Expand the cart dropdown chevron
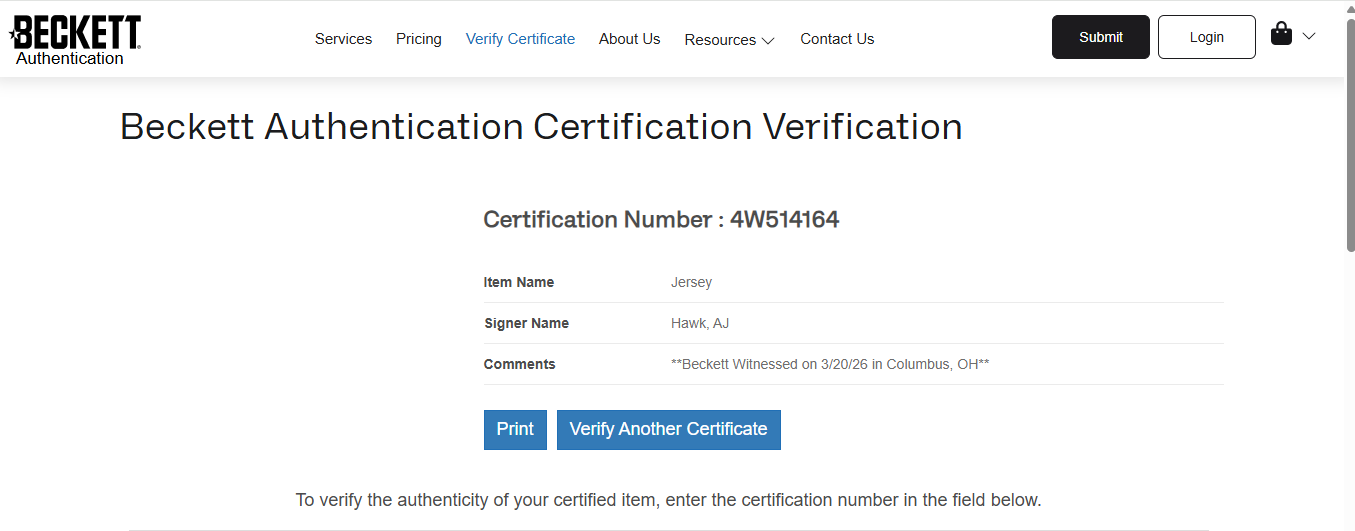1355x531 pixels. (1308, 36)
